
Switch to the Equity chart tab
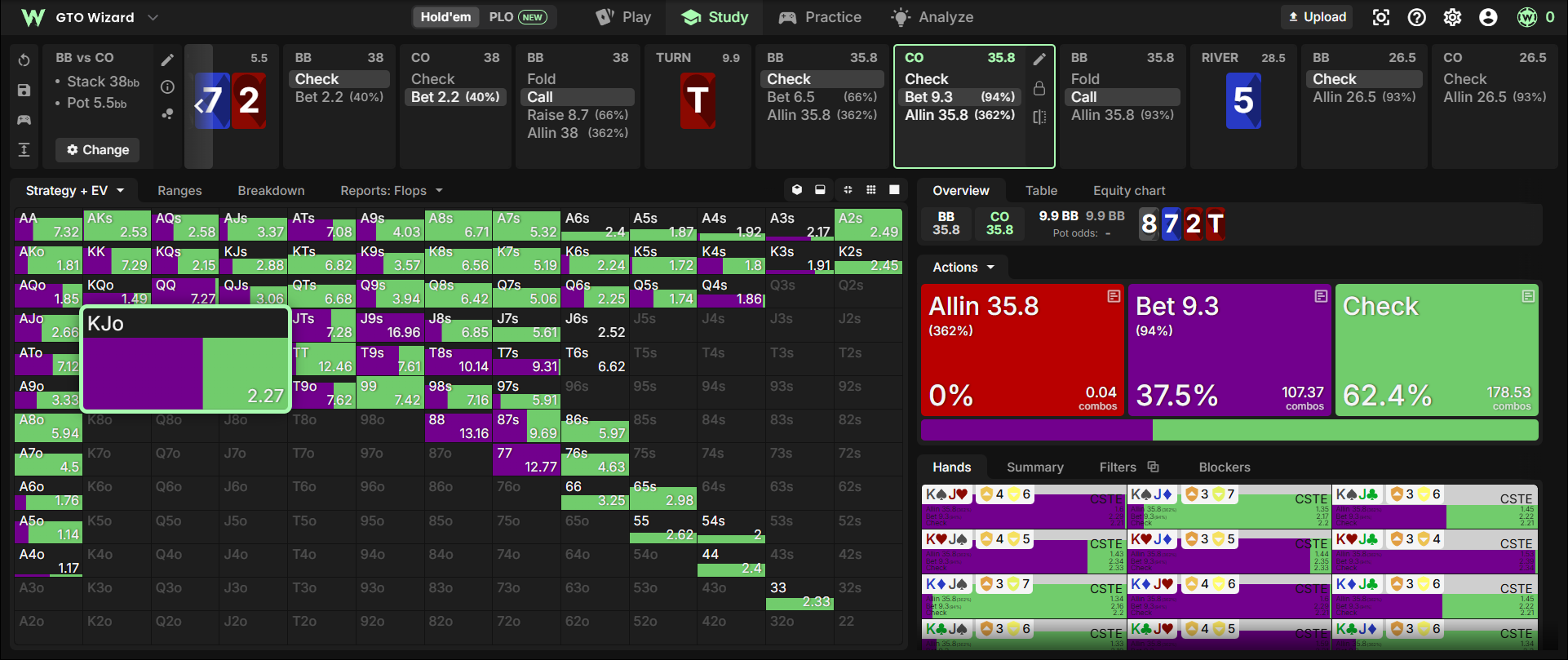[1129, 190]
